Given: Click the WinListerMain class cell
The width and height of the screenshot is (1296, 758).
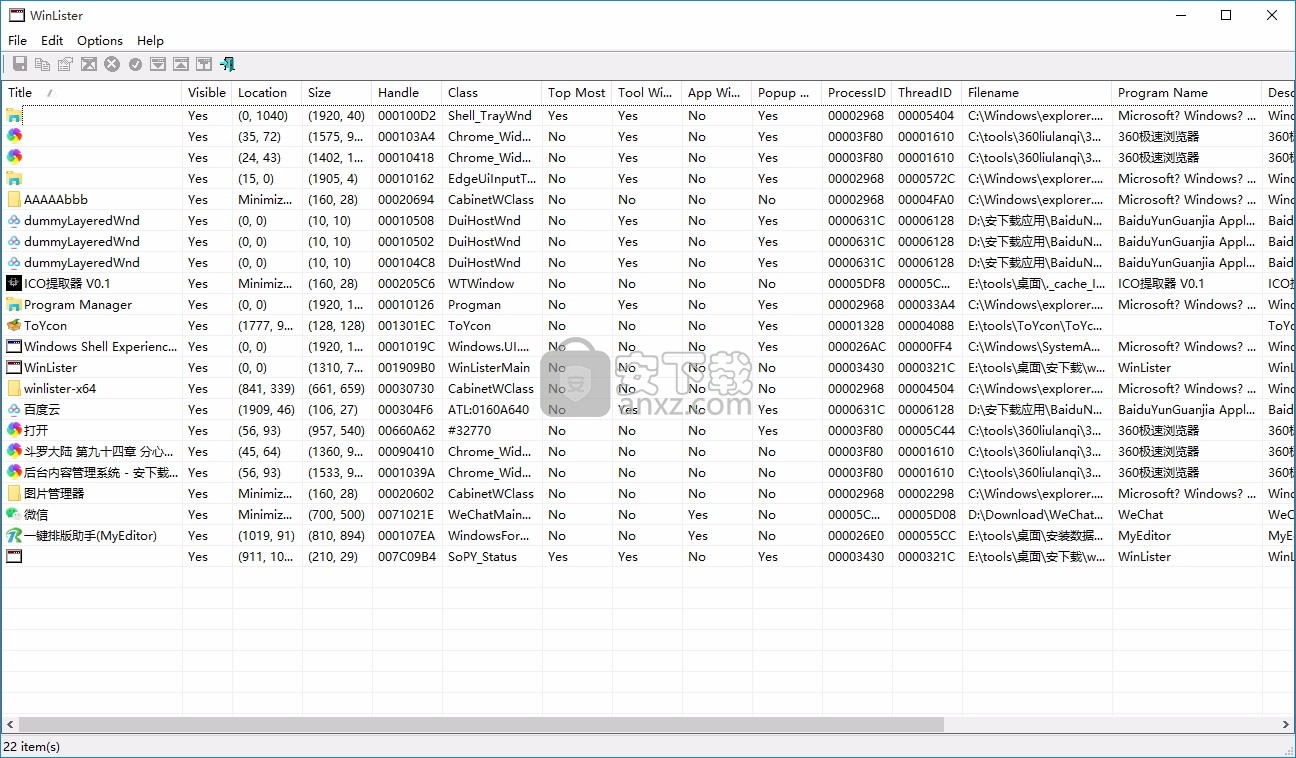Looking at the screenshot, I should tap(489, 367).
